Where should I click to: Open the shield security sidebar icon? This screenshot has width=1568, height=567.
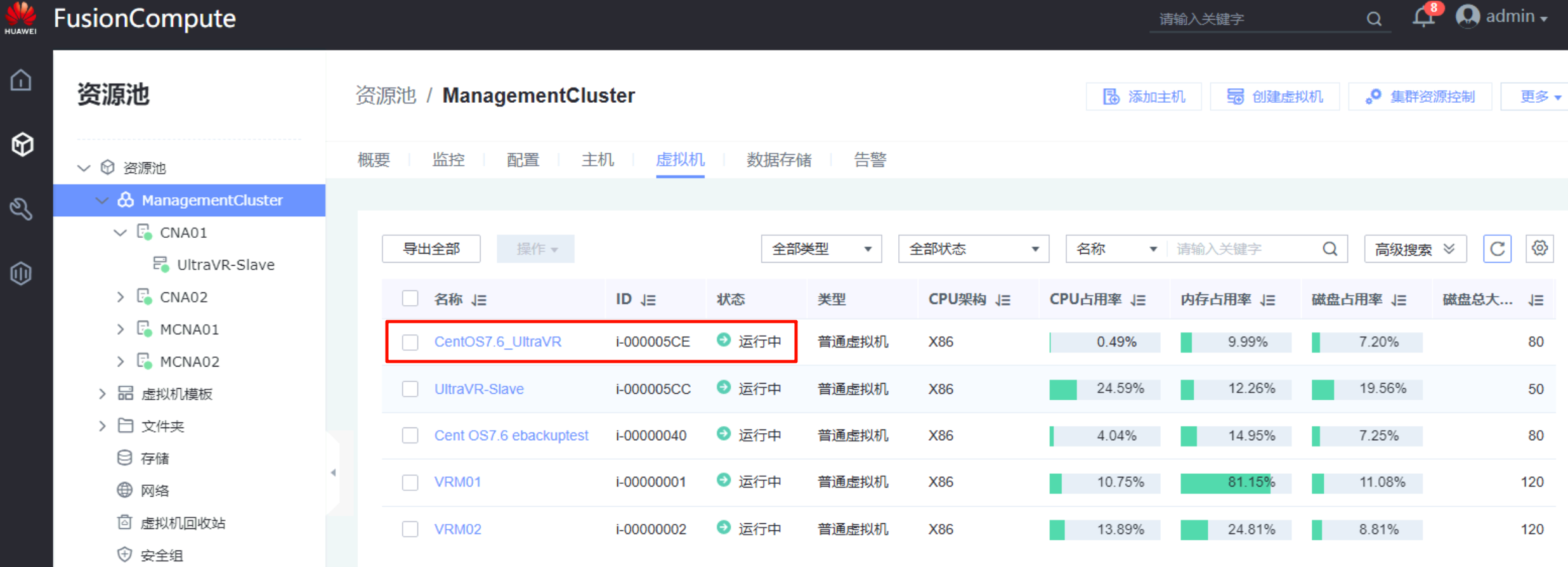coord(21,273)
